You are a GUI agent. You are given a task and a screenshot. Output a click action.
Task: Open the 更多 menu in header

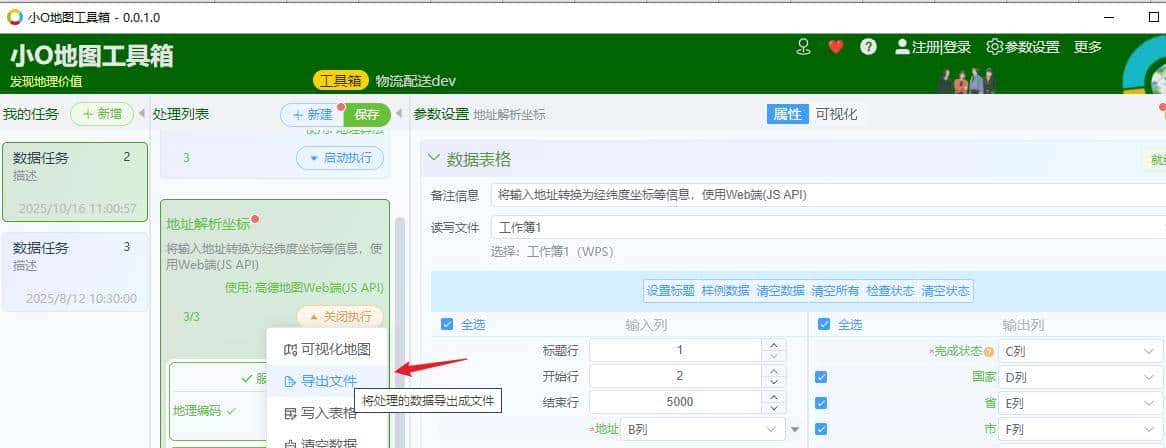[1088, 47]
